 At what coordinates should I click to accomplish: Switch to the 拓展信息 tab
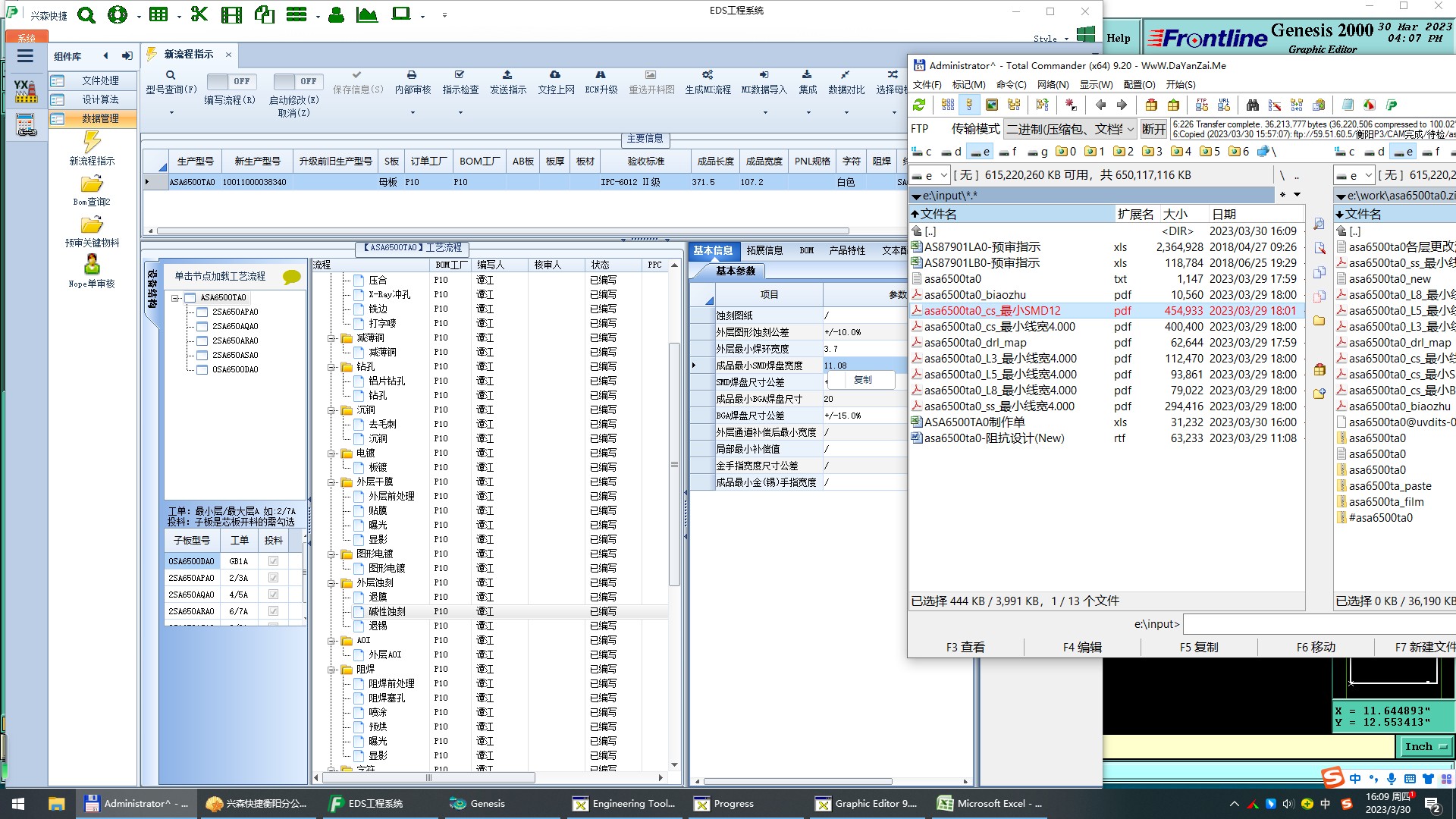click(764, 250)
